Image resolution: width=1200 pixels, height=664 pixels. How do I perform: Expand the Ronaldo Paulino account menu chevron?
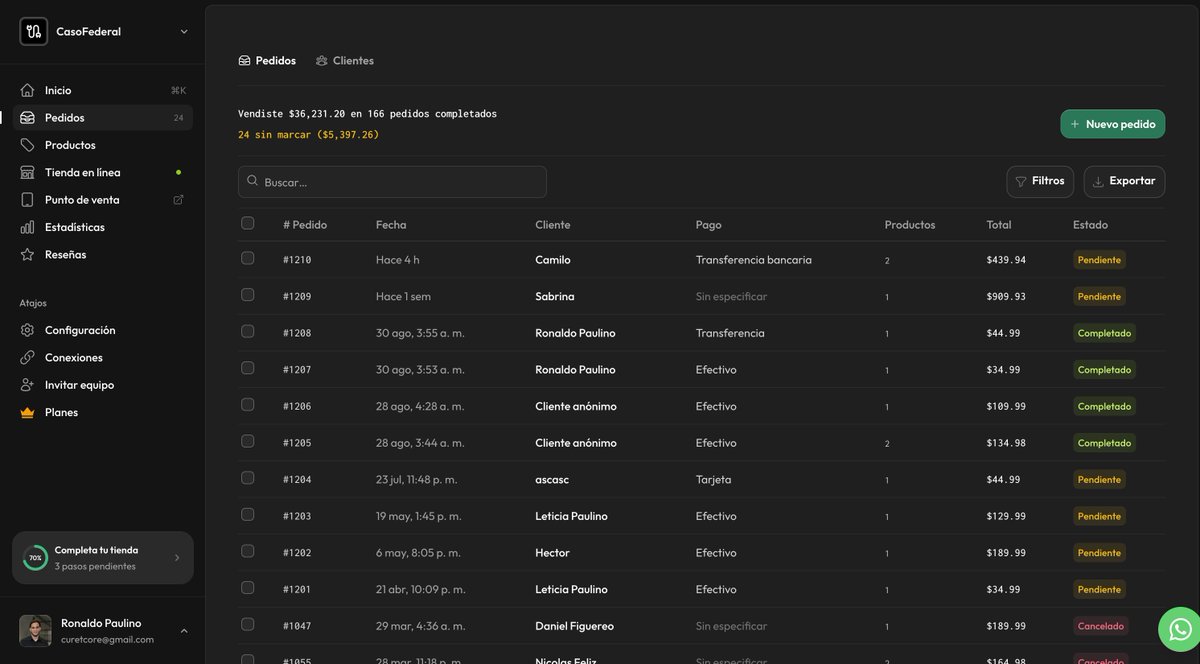[184, 631]
